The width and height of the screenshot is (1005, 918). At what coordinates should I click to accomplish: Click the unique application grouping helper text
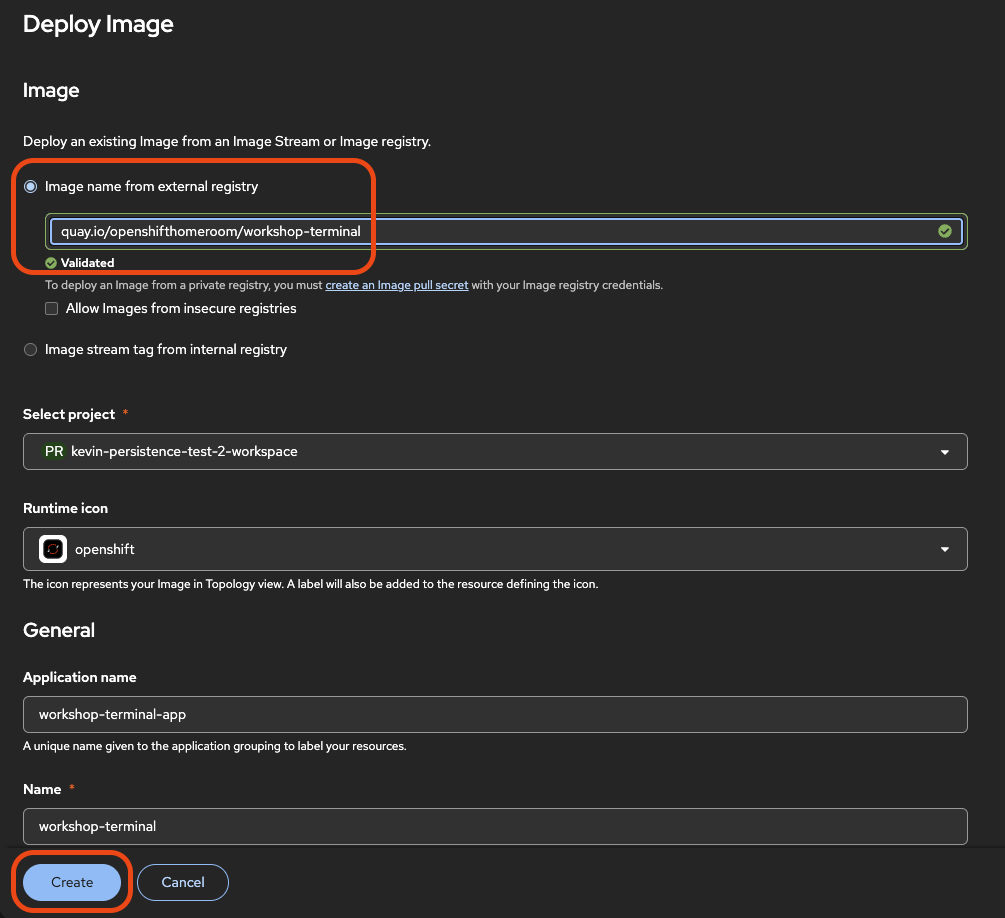coord(215,746)
